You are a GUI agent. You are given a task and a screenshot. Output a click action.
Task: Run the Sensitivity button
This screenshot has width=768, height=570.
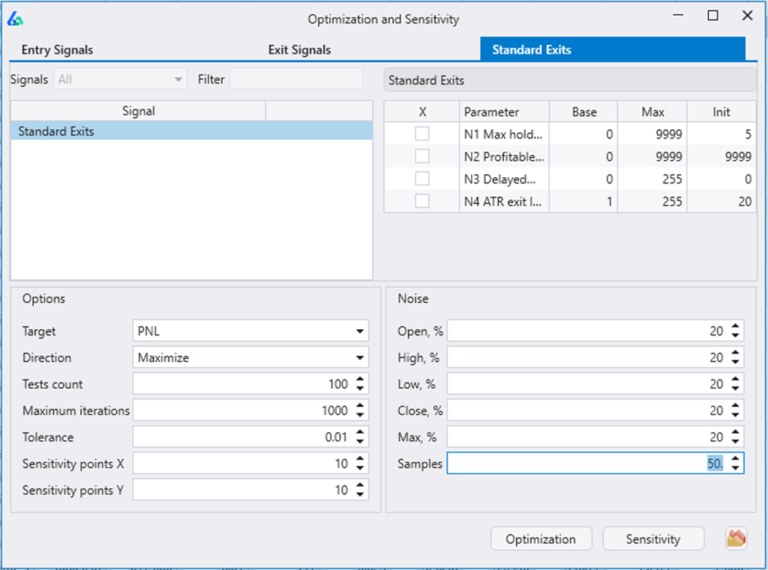[x=653, y=539]
